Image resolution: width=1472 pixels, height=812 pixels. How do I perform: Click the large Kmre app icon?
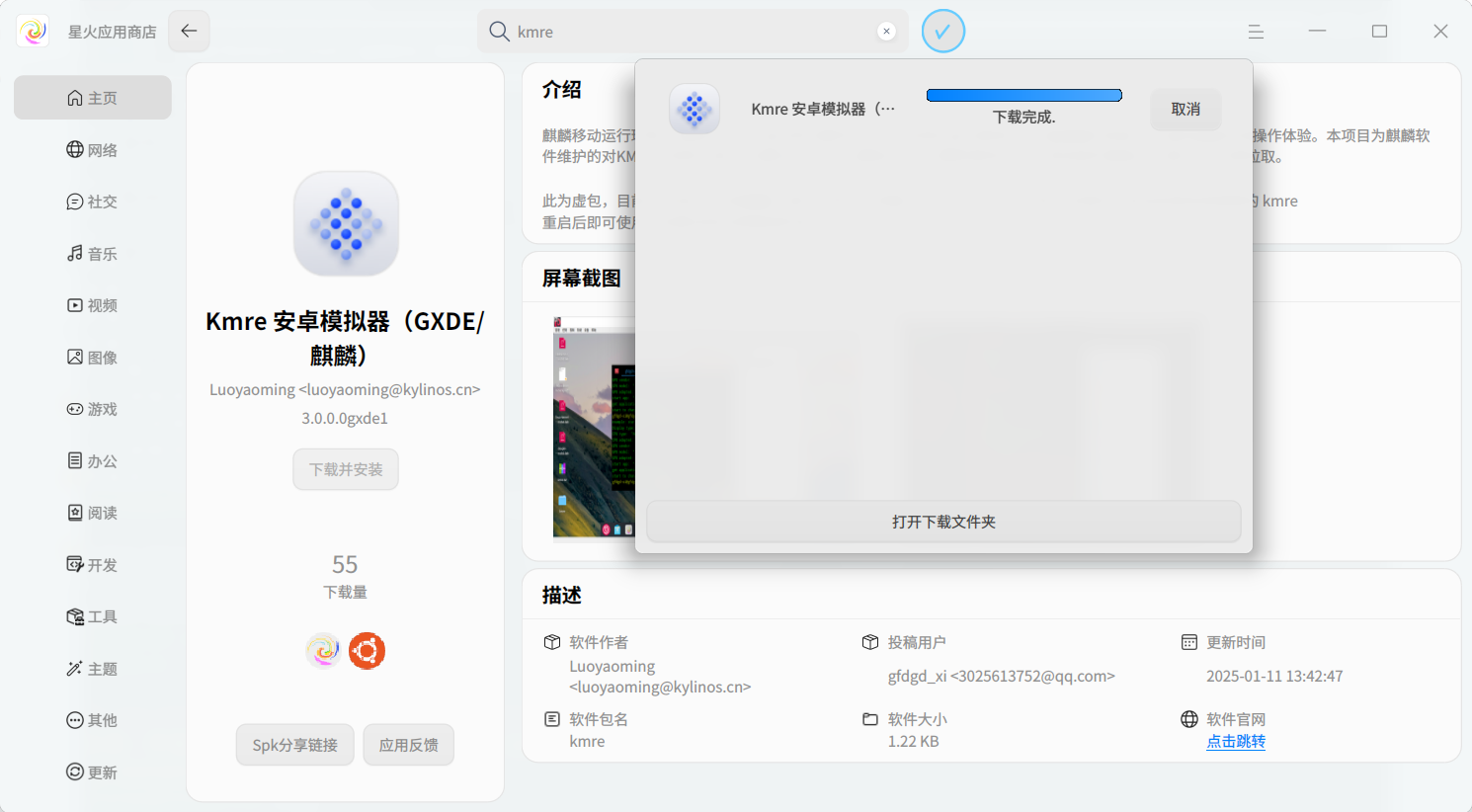click(x=346, y=224)
